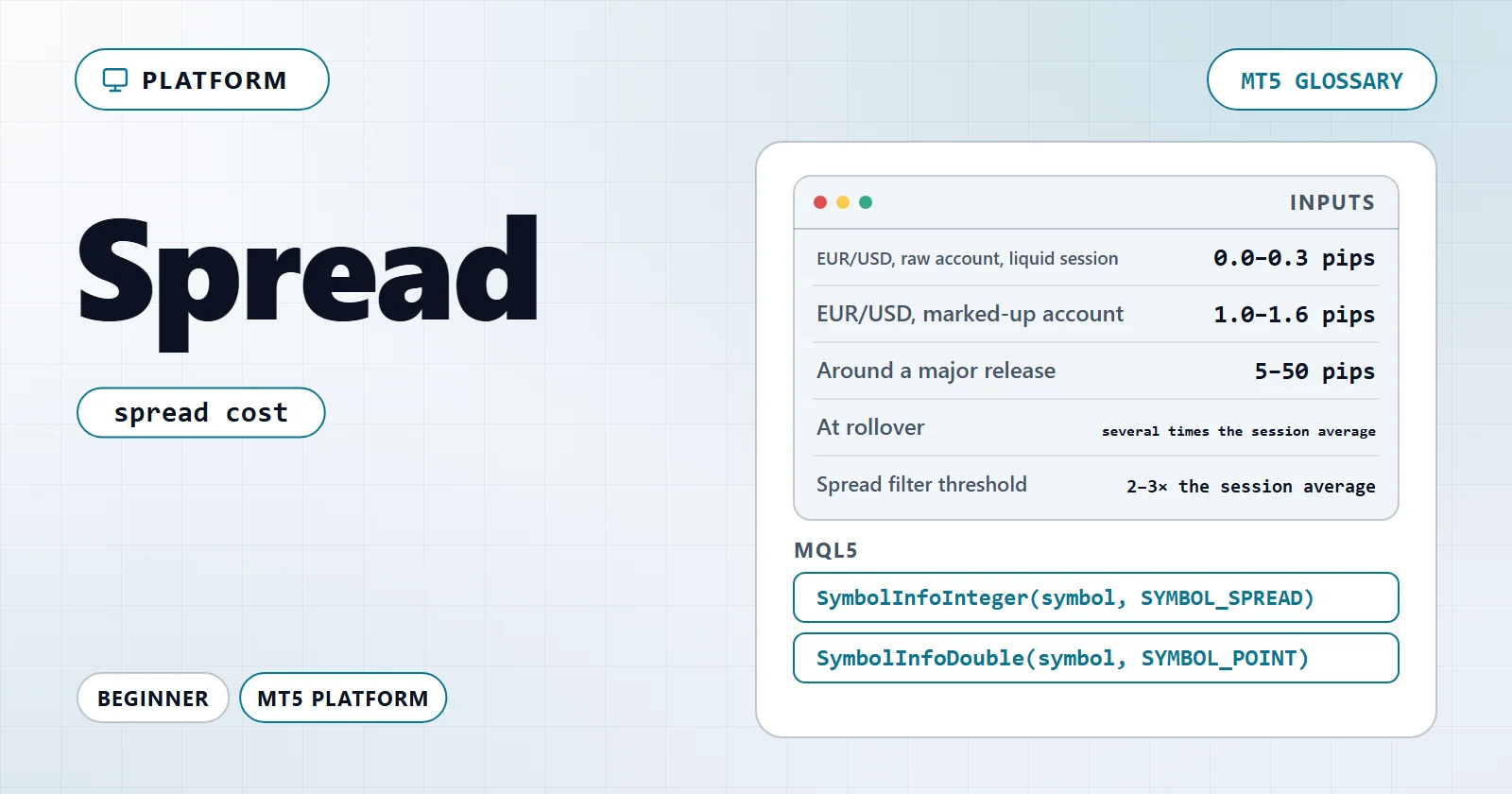This screenshot has width=1512, height=794.
Task: Click the monitor icon in the PLATFORM badge
Action: click(x=115, y=80)
